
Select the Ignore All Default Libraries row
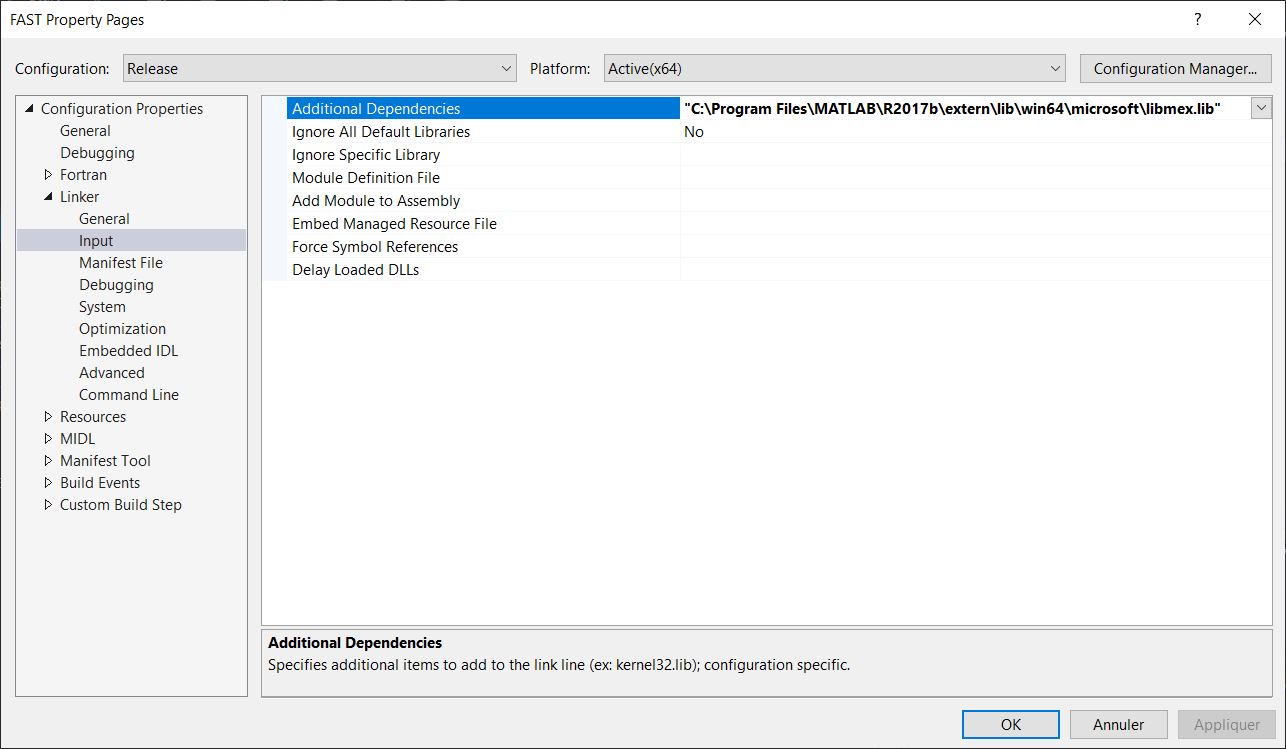pos(380,131)
